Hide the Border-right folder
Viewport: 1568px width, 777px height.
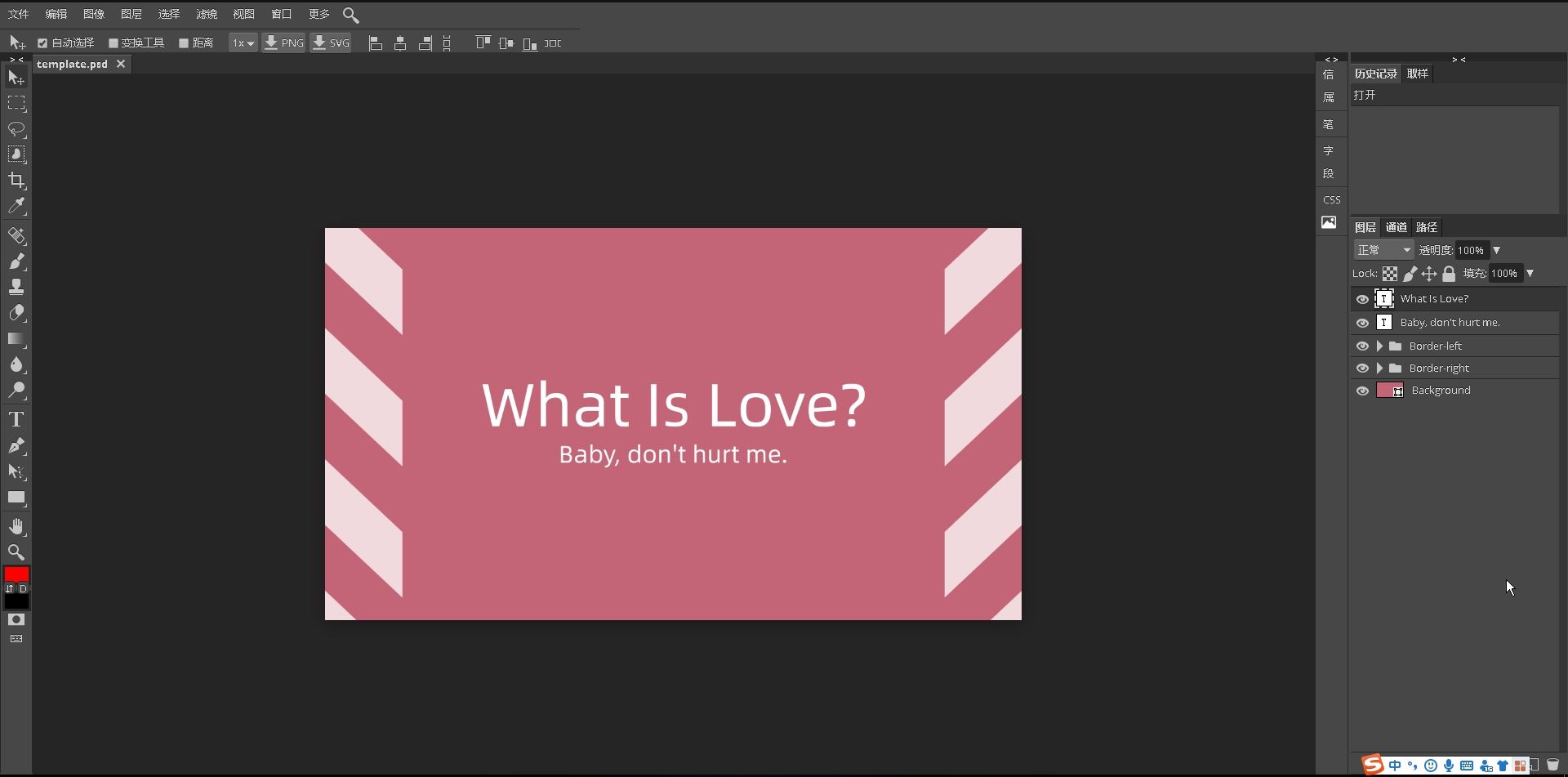(x=1362, y=368)
